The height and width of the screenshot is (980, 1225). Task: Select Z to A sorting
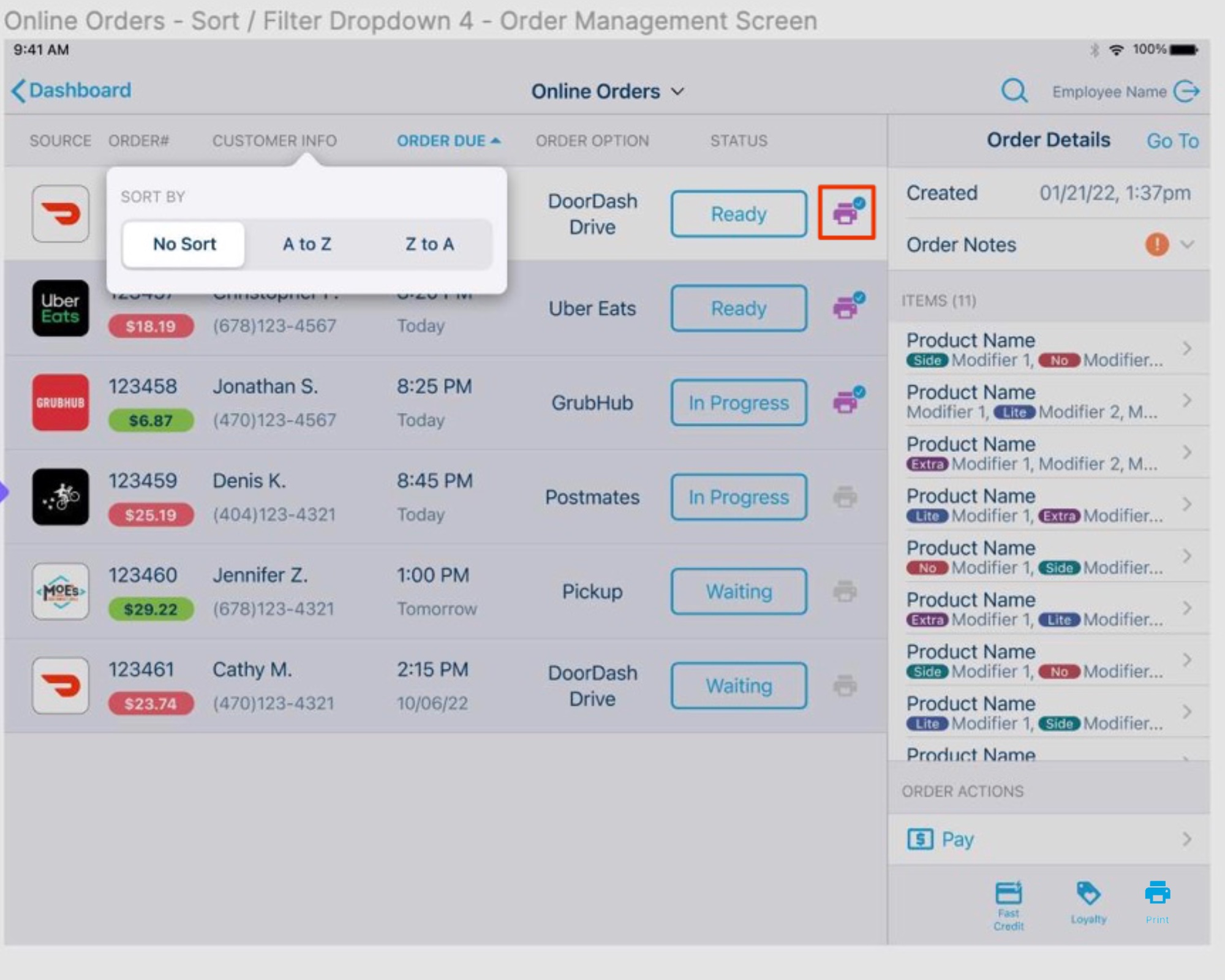430,244
